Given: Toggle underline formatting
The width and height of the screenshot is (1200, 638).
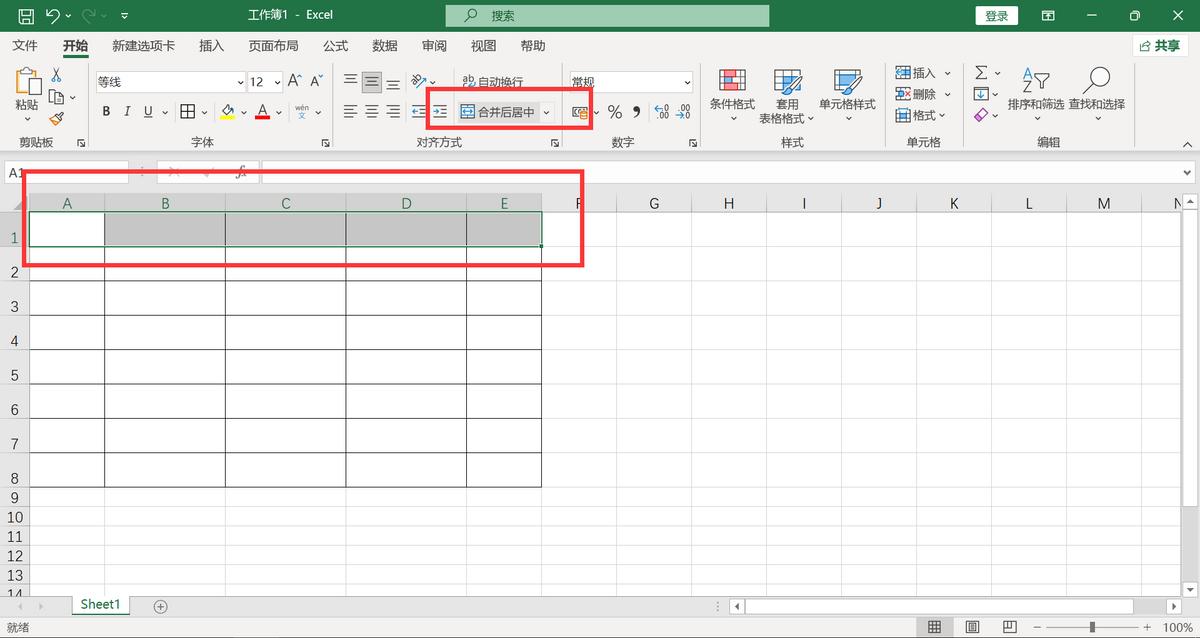Looking at the screenshot, I should tap(146, 111).
